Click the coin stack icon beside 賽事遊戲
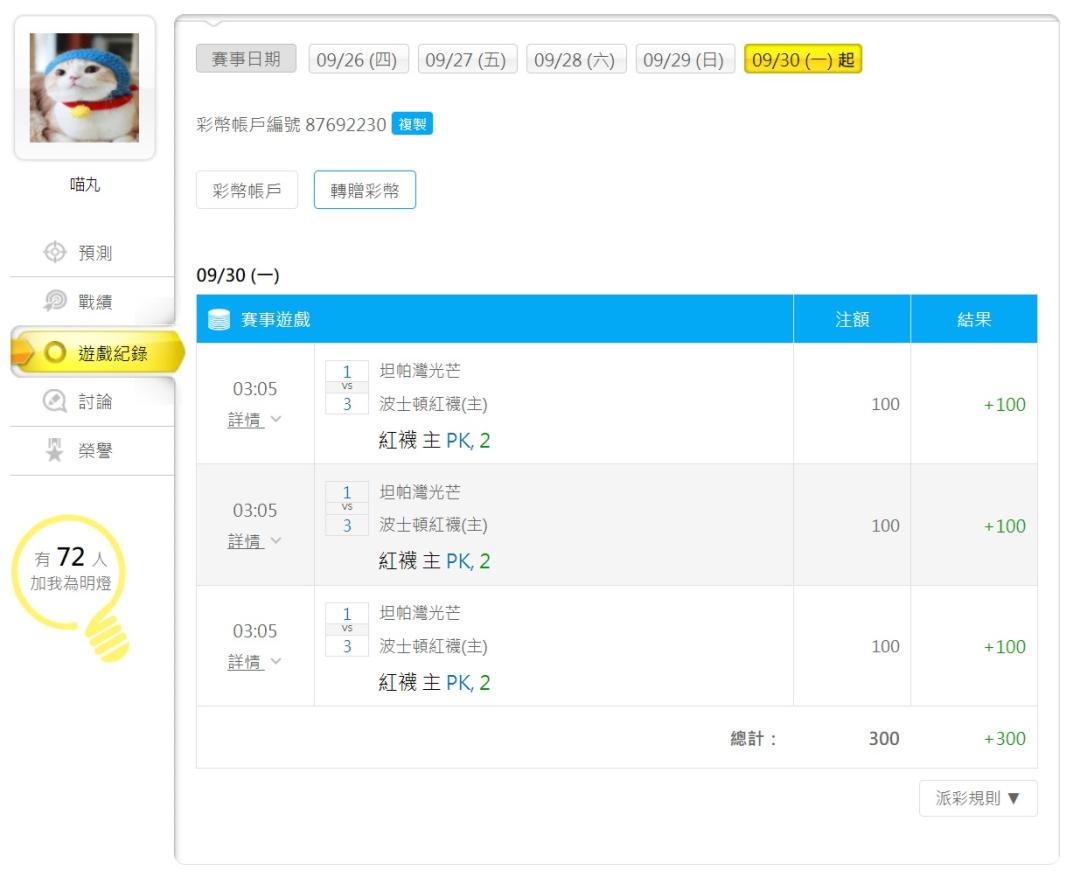 [219, 320]
